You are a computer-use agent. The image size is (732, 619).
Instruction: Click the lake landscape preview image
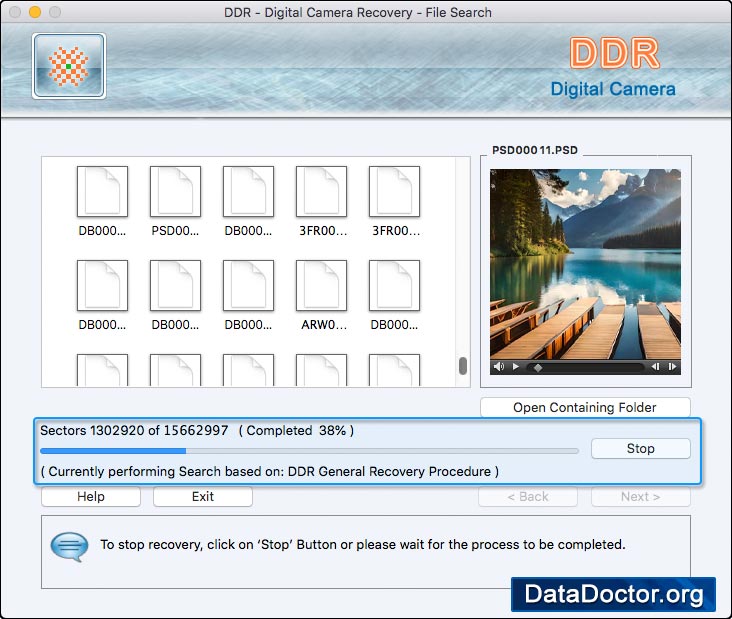585,264
